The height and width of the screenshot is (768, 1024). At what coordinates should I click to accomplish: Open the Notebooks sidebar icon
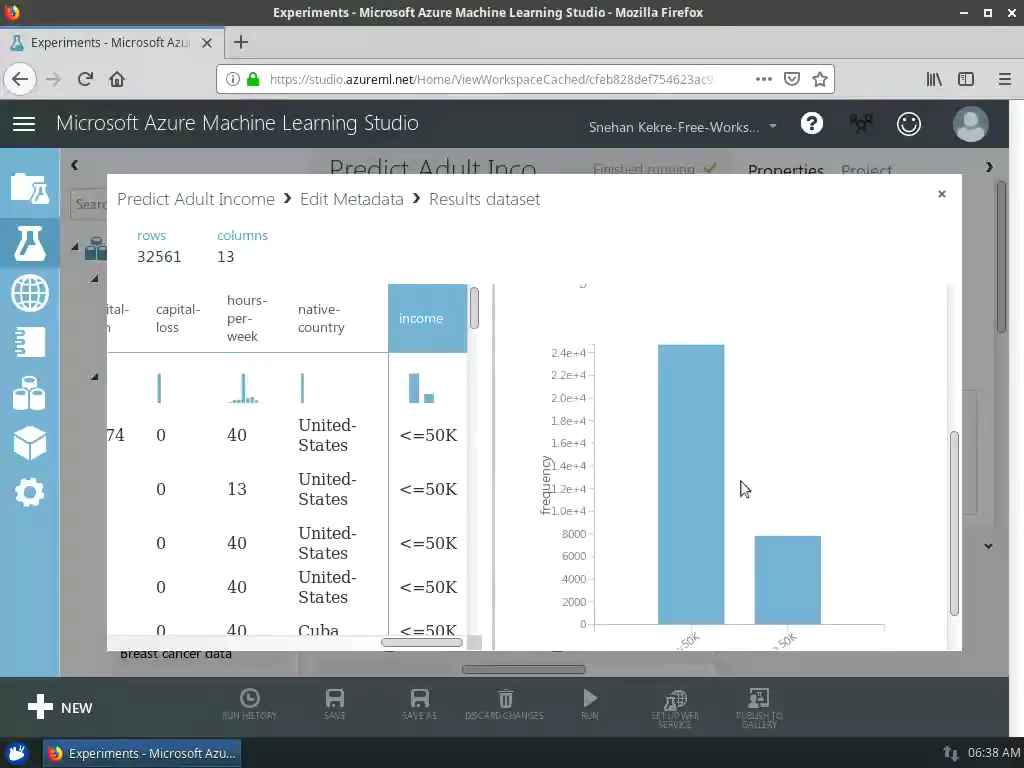pos(29,343)
